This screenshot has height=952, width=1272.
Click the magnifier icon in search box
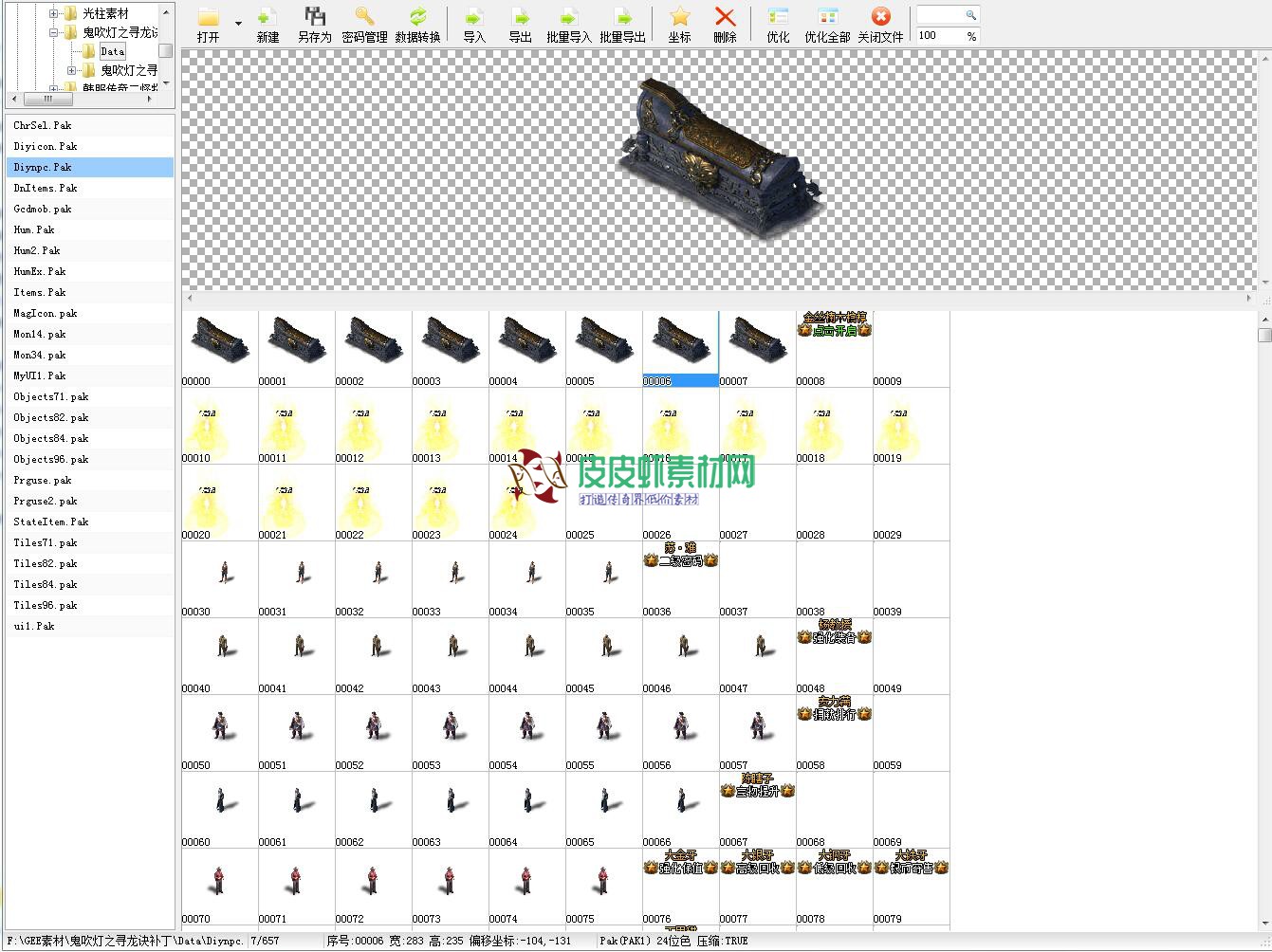[970, 15]
